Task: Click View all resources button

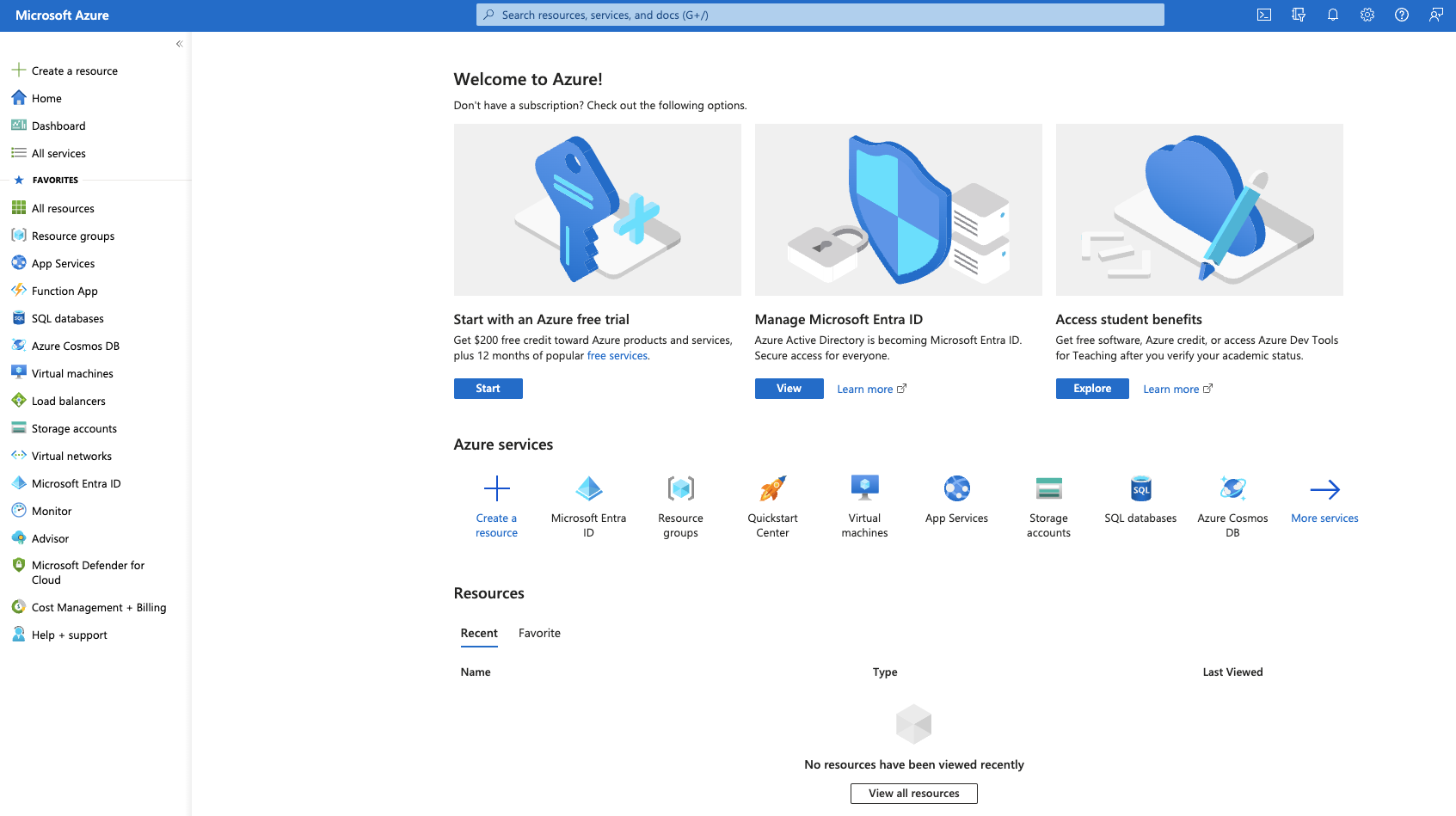Action: click(913, 794)
